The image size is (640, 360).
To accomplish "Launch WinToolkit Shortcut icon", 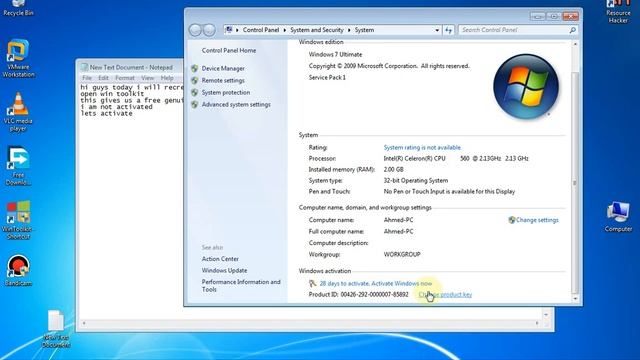I will (x=18, y=220).
